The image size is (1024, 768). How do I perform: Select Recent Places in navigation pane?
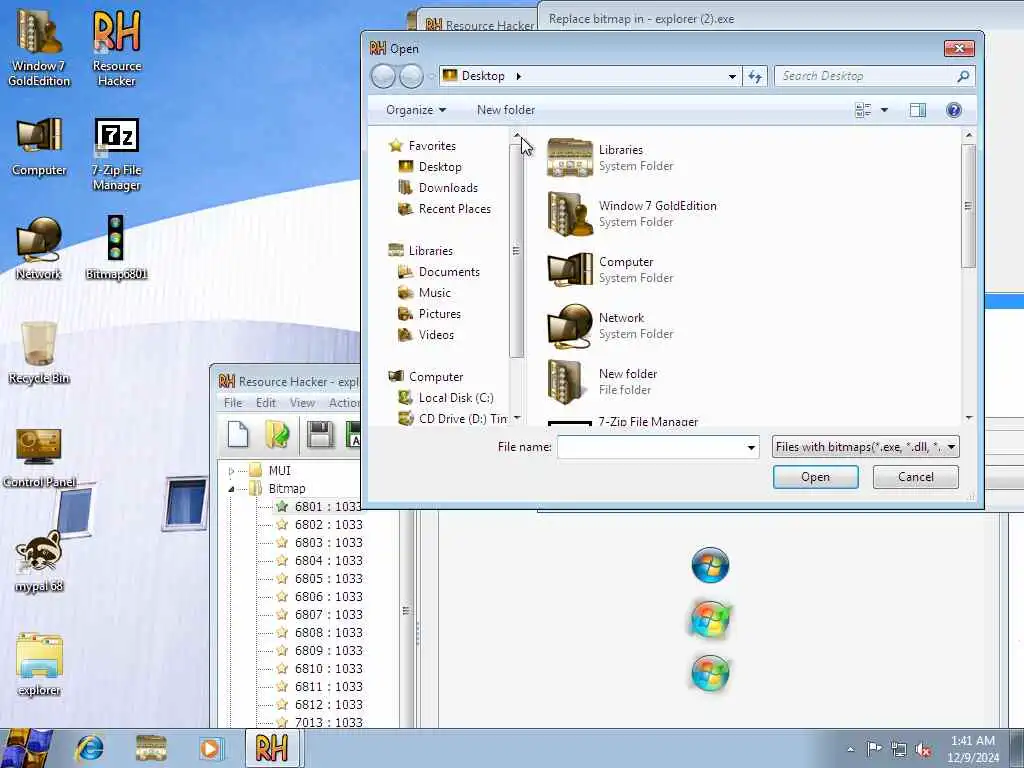[455, 209]
